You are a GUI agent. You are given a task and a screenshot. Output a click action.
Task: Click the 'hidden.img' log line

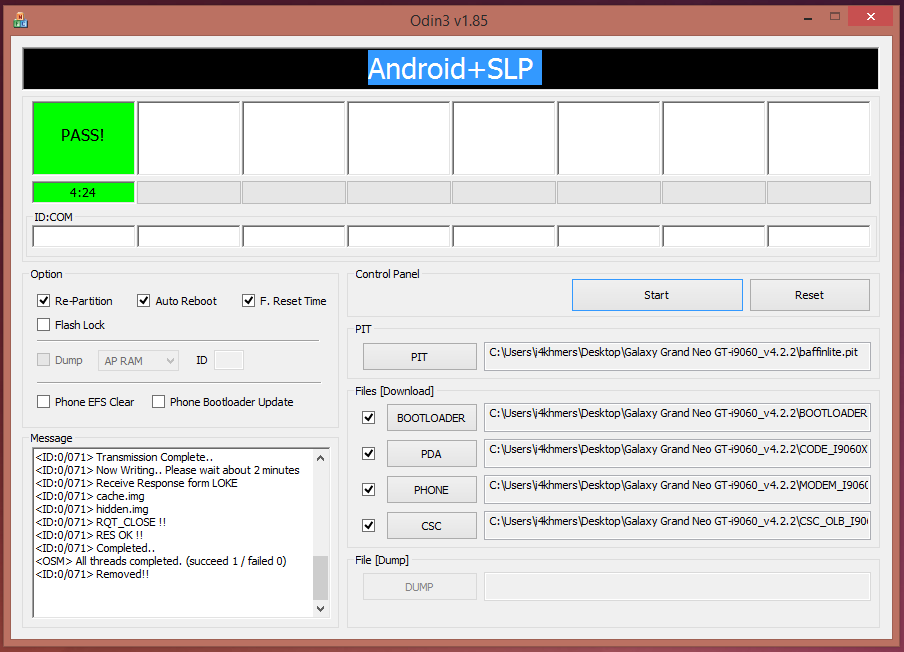(x=92, y=509)
